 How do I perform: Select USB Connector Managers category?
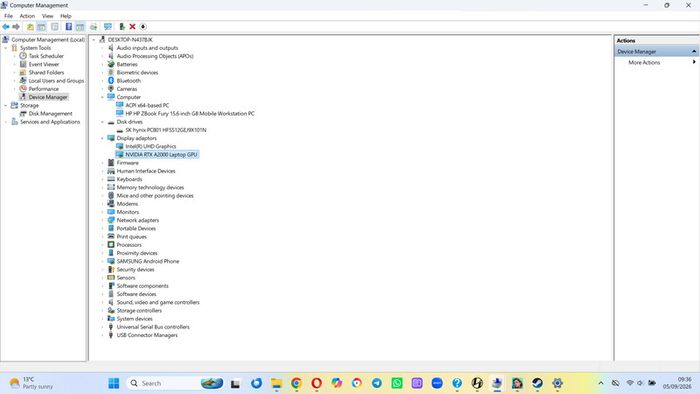(147, 335)
